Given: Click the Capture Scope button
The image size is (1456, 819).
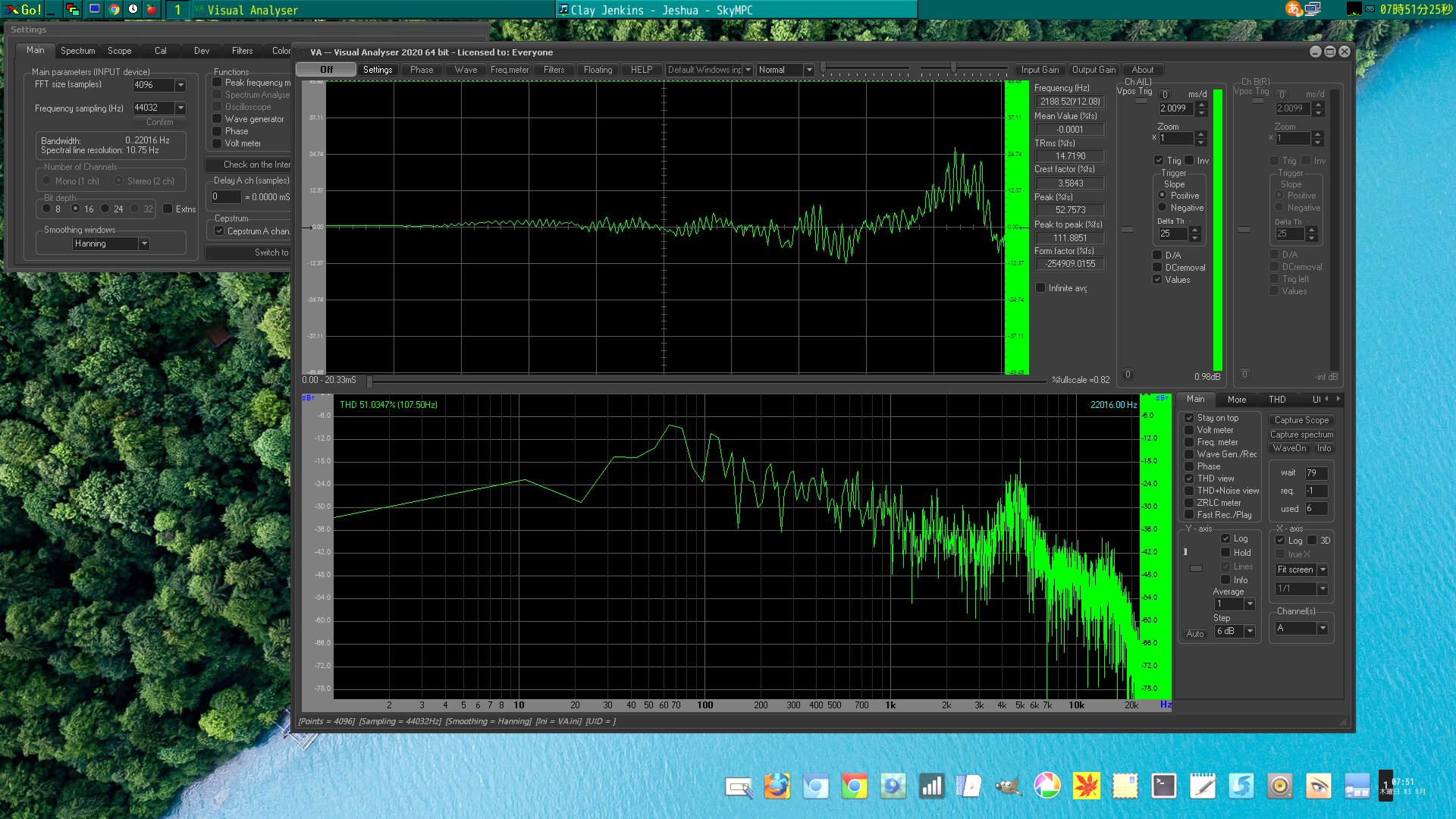Looking at the screenshot, I should tap(1301, 420).
